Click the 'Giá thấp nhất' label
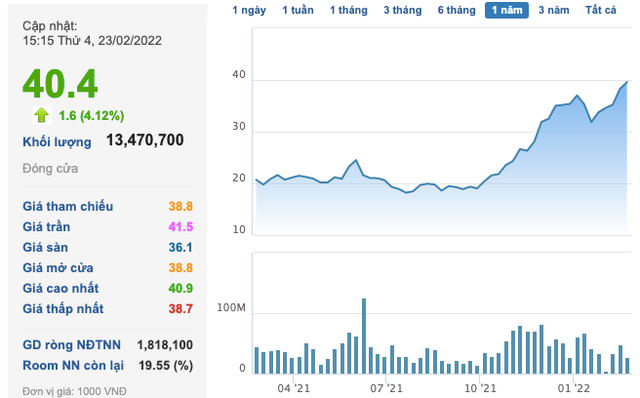 pyautogui.click(x=63, y=309)
